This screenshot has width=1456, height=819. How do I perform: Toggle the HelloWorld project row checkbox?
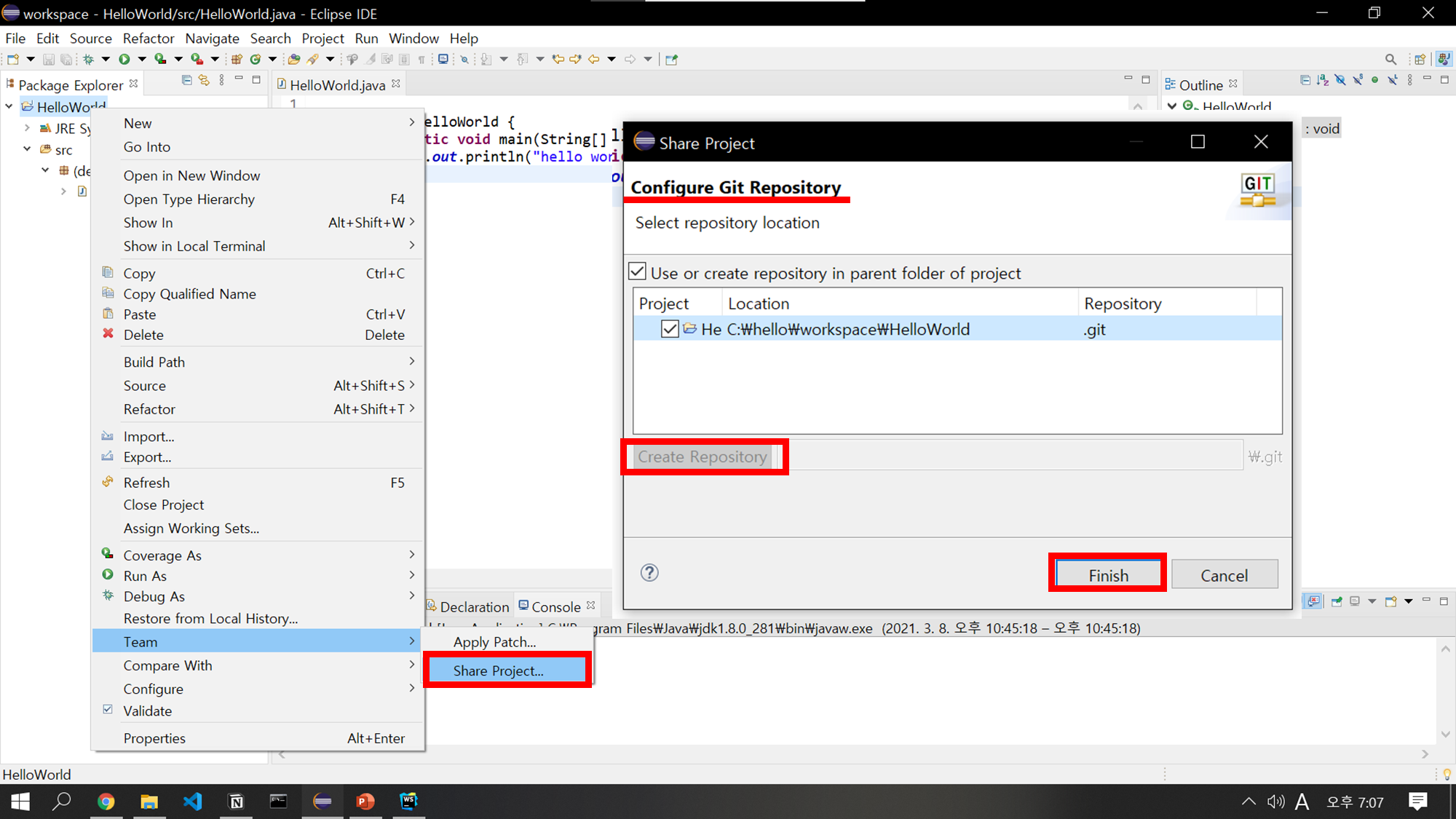(x=670, y=329)
